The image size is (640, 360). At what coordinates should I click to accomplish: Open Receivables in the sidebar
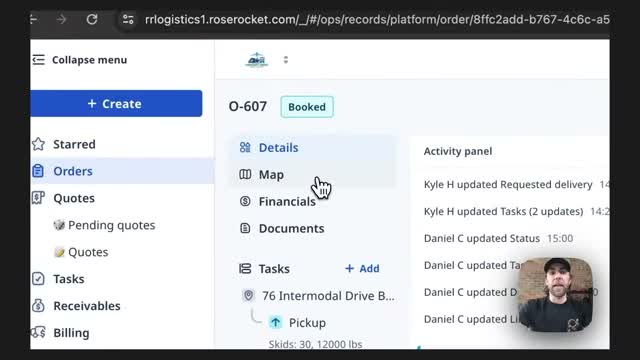[x=87, y=306]
